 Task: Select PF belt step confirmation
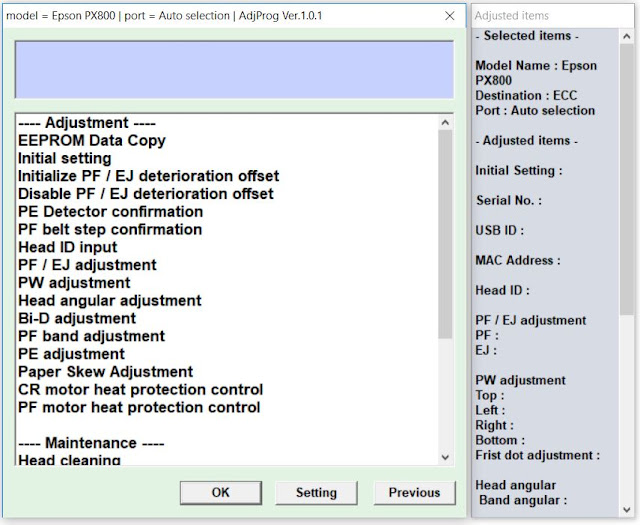coord(110,230)
